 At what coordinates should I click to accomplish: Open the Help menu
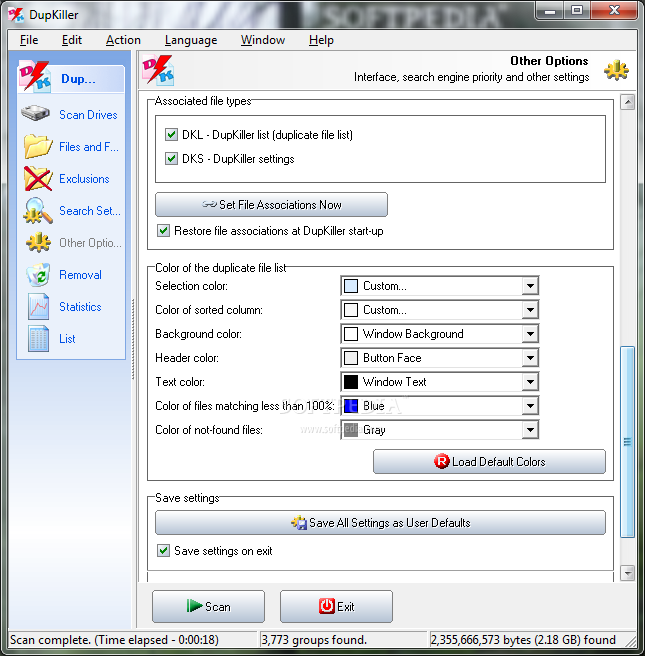(x=321, y=40)
